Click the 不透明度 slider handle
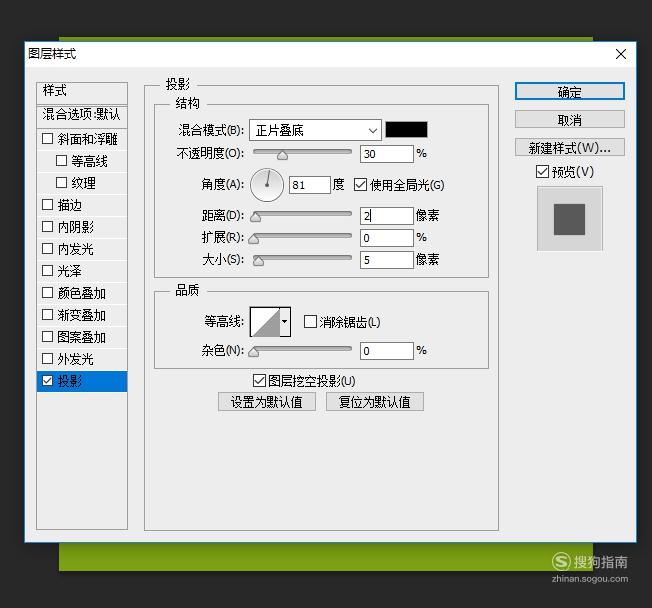The width and height of the screenshot is (652, 608). [x=282, y=156]
